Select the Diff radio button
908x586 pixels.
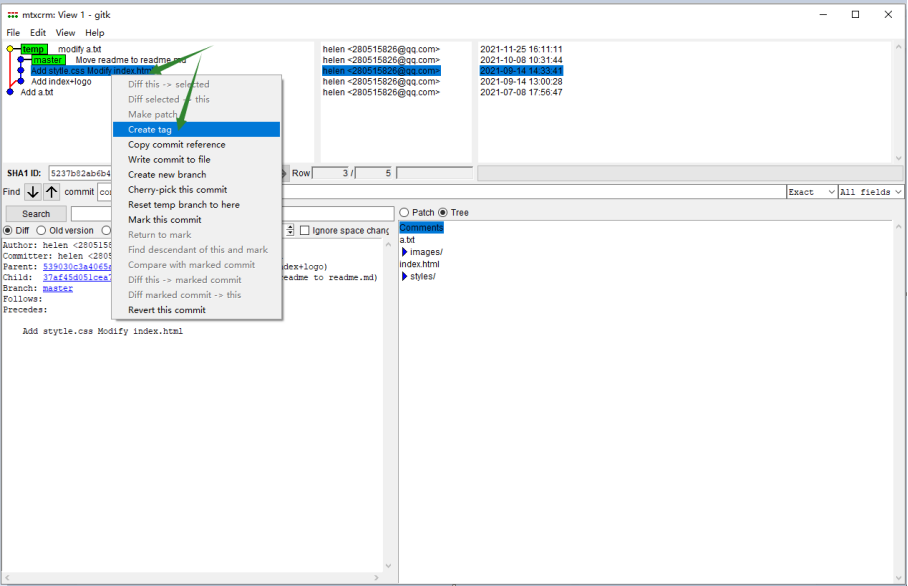[8, 230]
